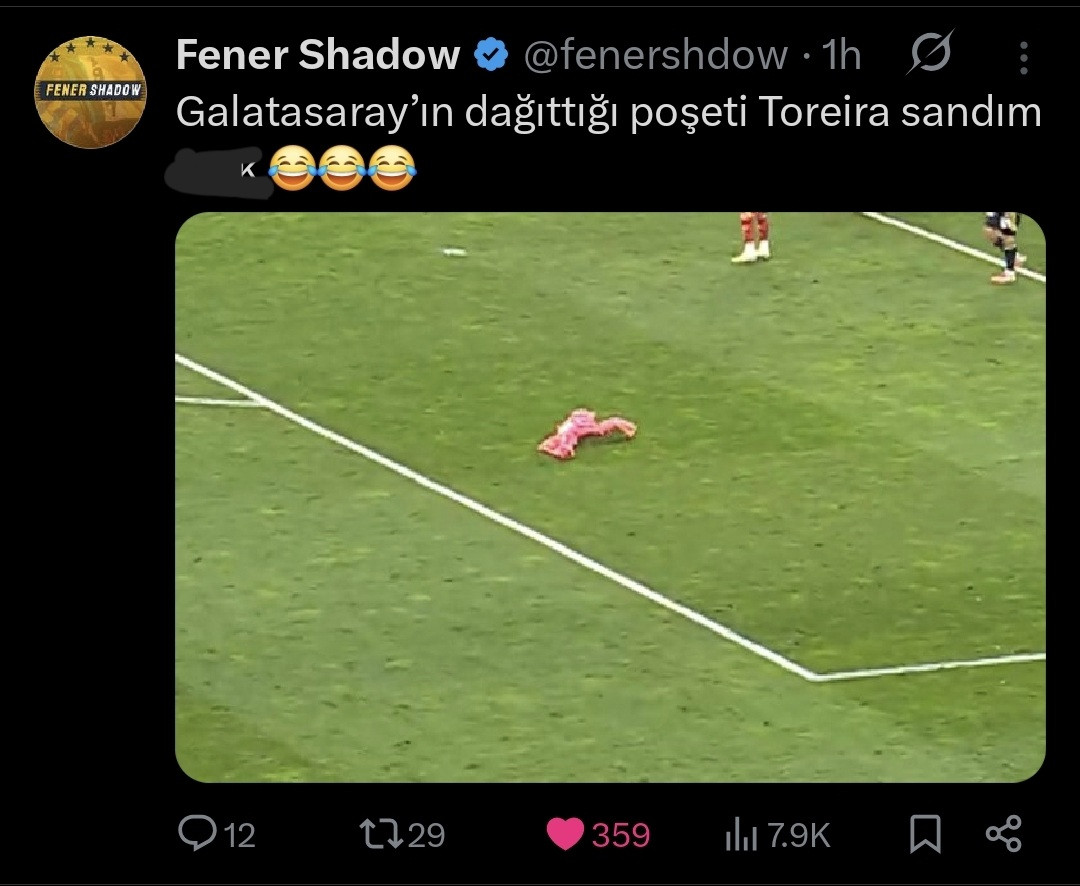
Task: Click the reply speech bubble icon
Action: coord(195,833)
